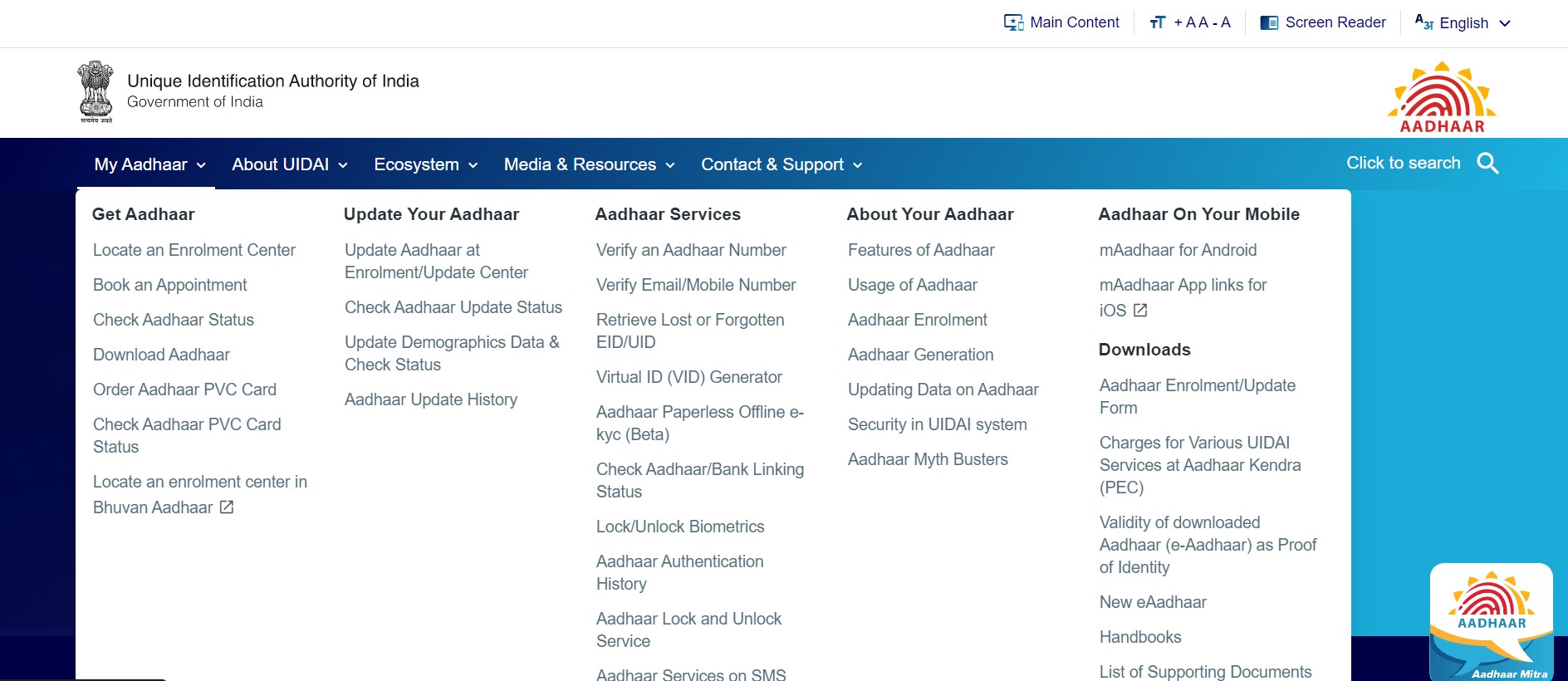1568x681 pixels.
Task: Click the Main Content skip icon
Action: coord(1014,22)
